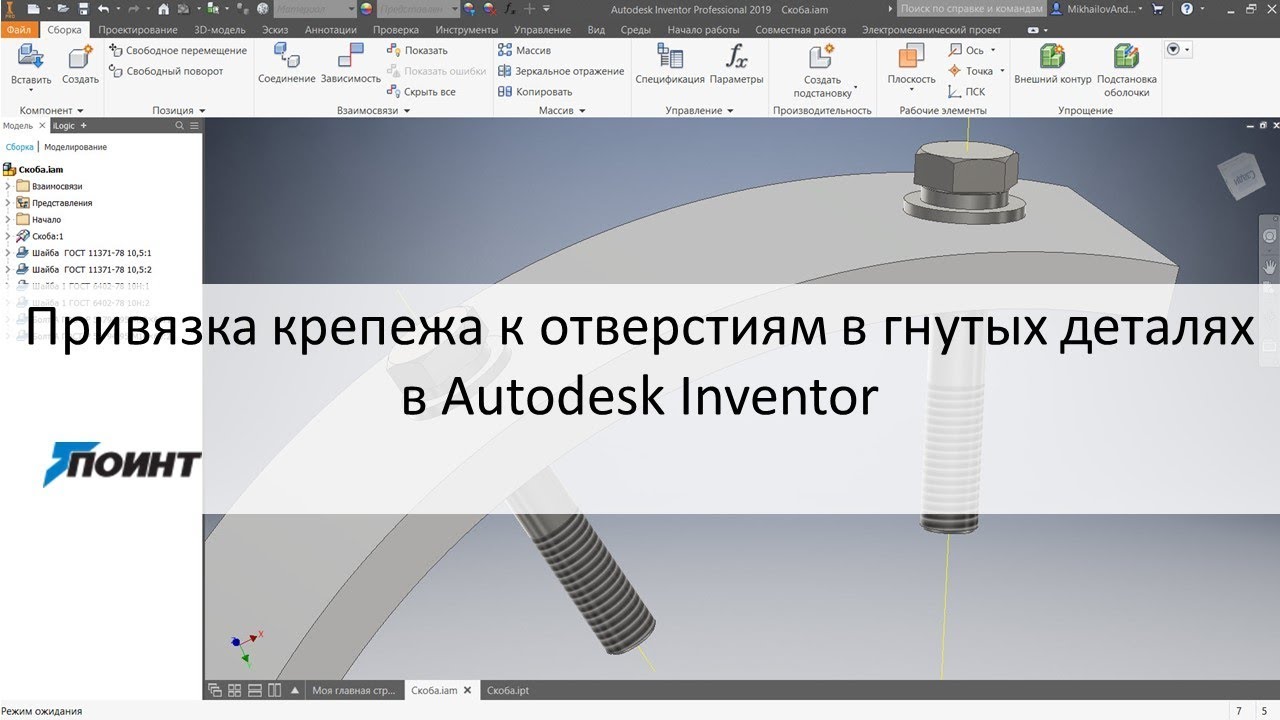Viewport: 1280px width, 720px height.
Task: Switch to the 3D-модель ribbon tab
Action: [220, 30]
